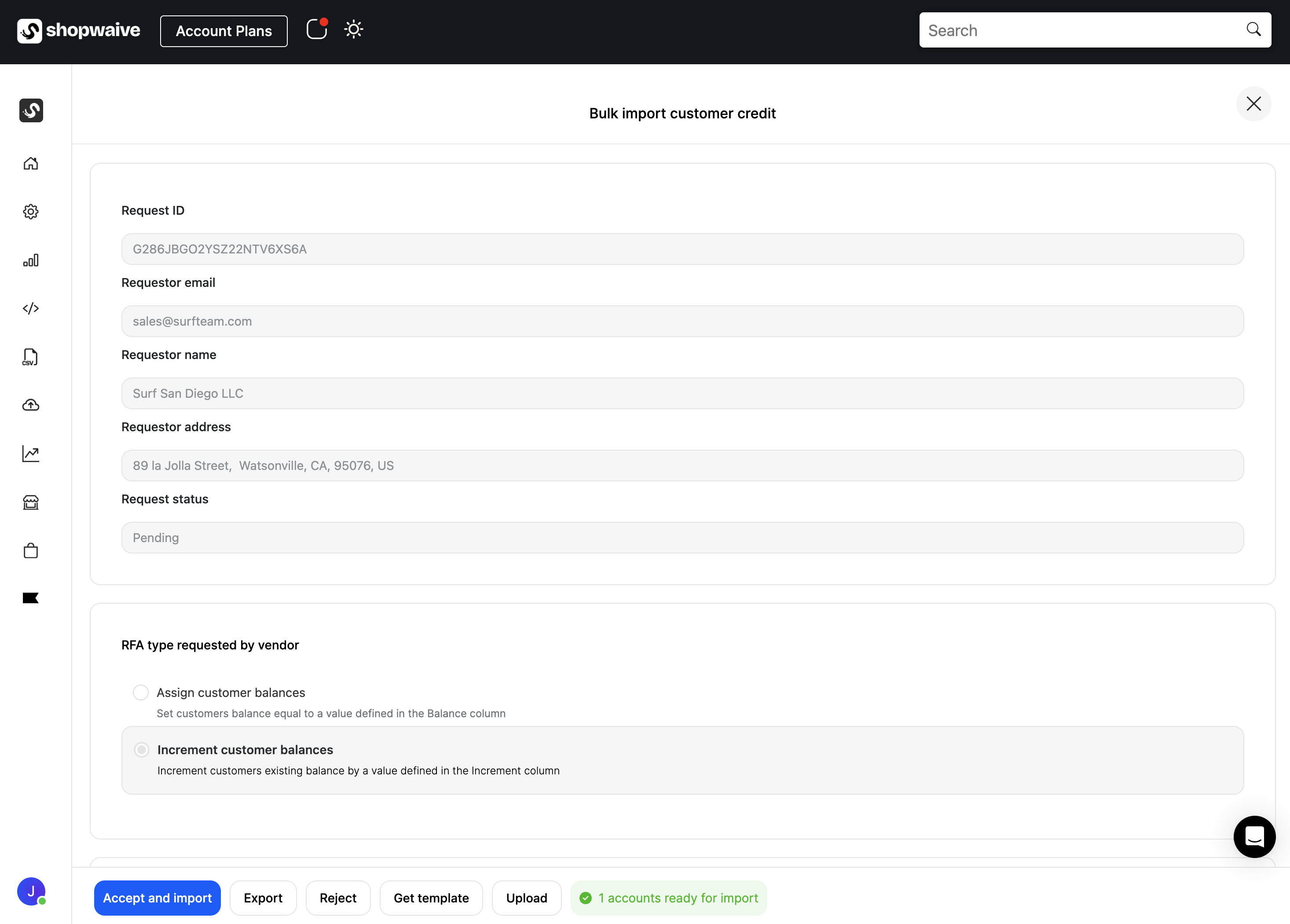Select Increment customer balances radio option
The width and height of the screenshot is (1290, 924).
coord(142,749)
